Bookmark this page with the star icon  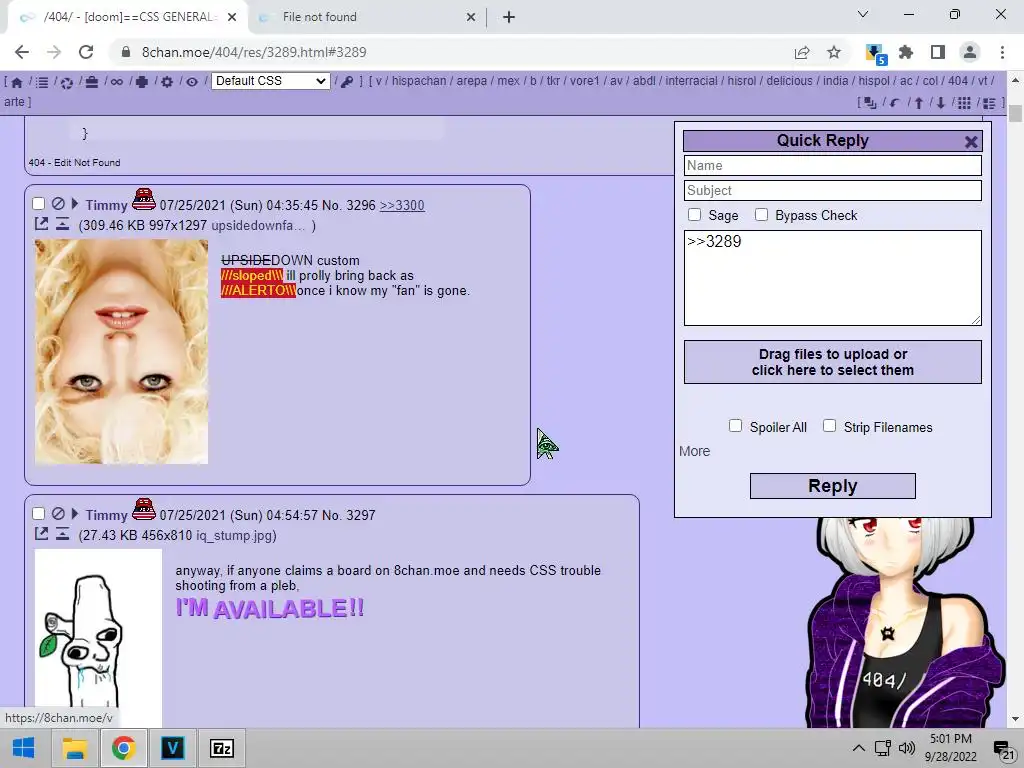coord(834,52)
